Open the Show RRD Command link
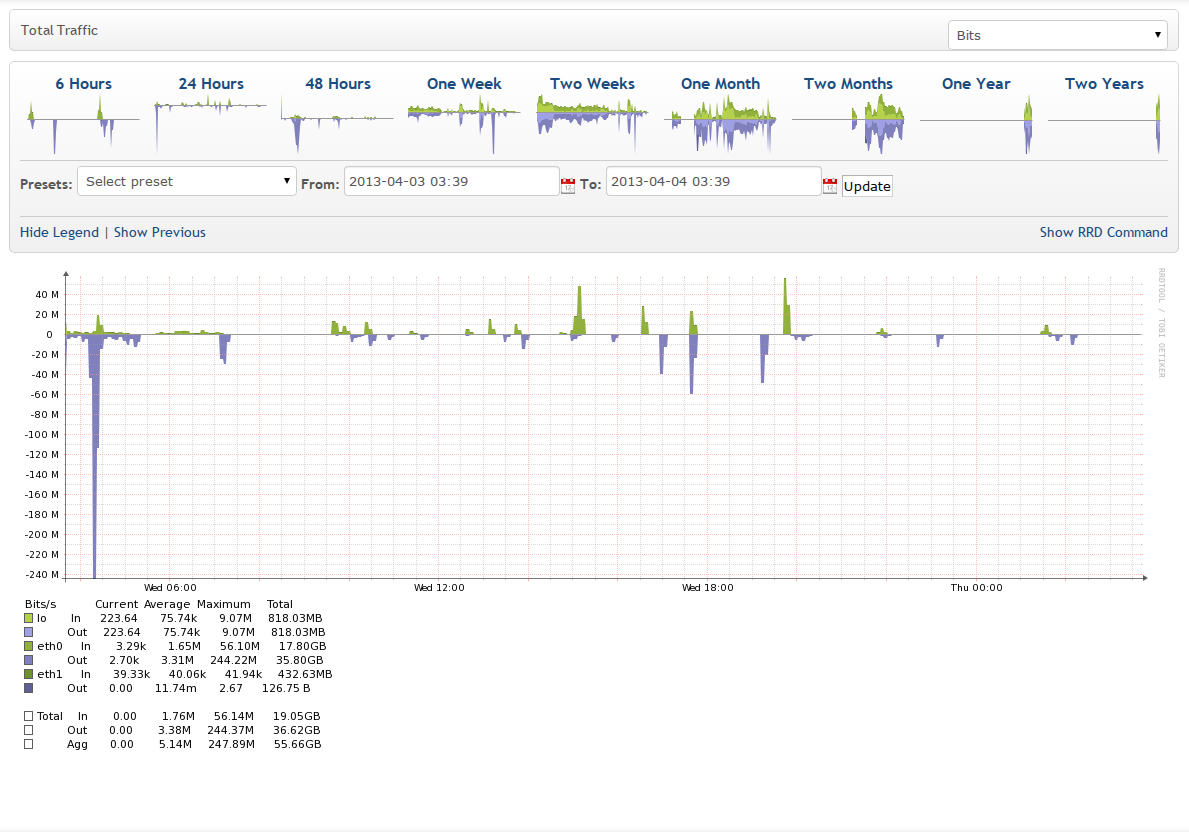The image size is (1189, 832). [x=1103, y=232]
